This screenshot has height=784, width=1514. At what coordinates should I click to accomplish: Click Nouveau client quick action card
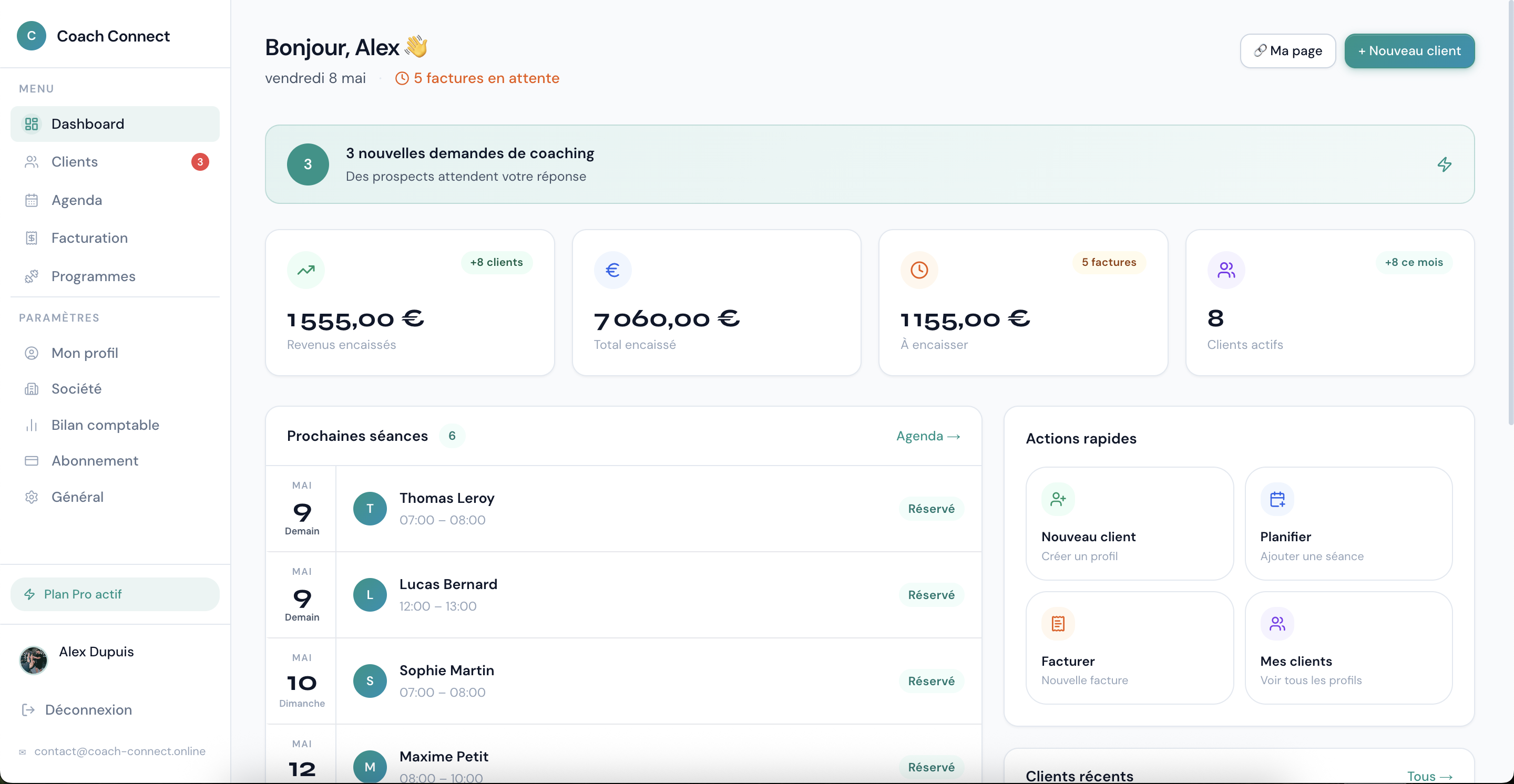1129,524
